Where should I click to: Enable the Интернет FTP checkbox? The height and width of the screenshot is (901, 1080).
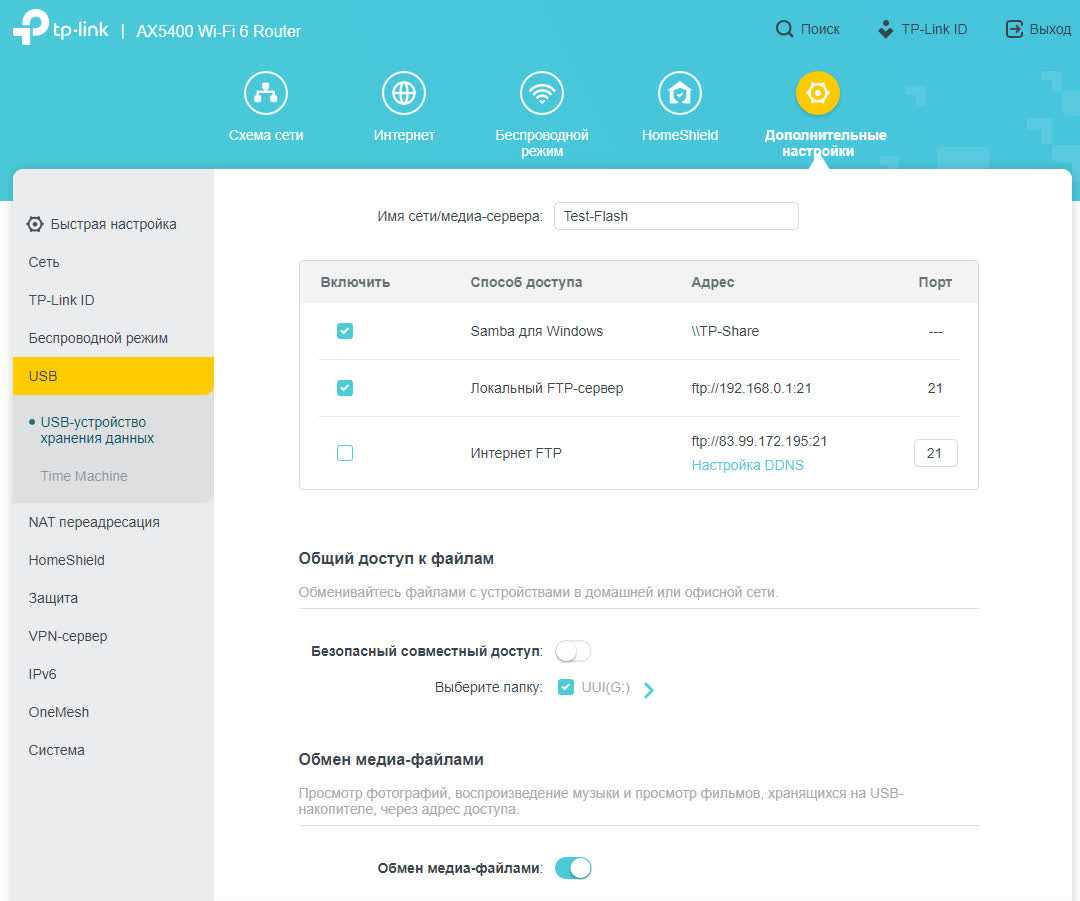(345, 453)
